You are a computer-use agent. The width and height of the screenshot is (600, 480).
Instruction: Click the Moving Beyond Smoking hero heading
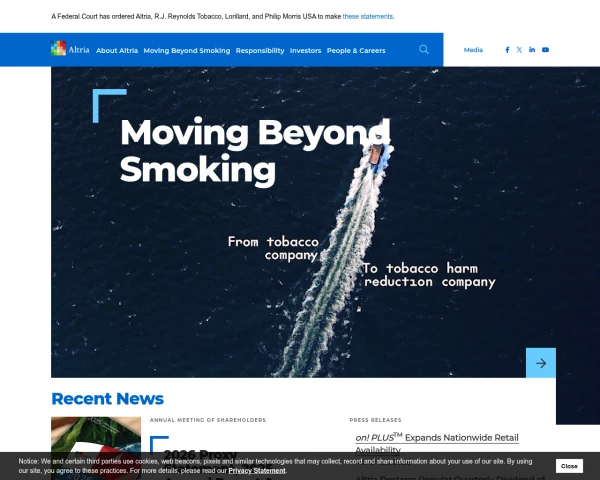point(255,150)
